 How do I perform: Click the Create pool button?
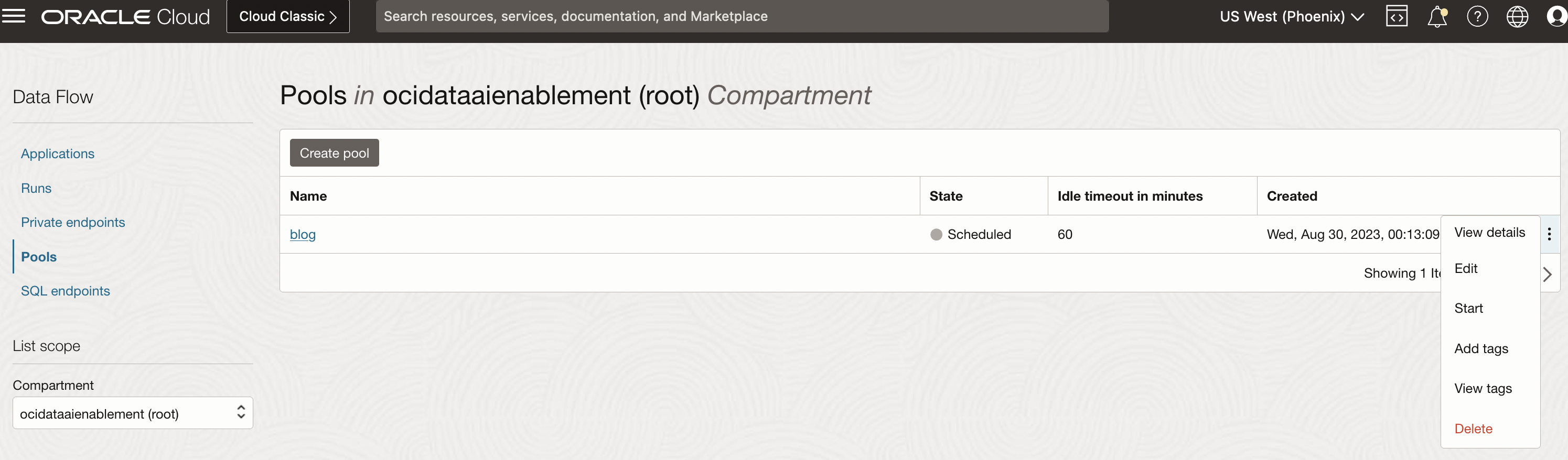[x=334, y=153]
